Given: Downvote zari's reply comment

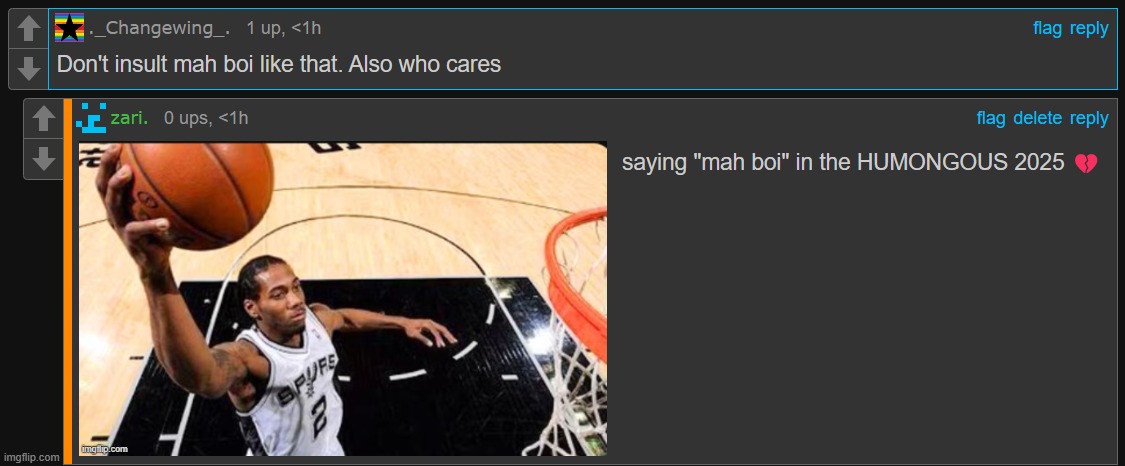Looking at the screenshot, I should (44, 158).
